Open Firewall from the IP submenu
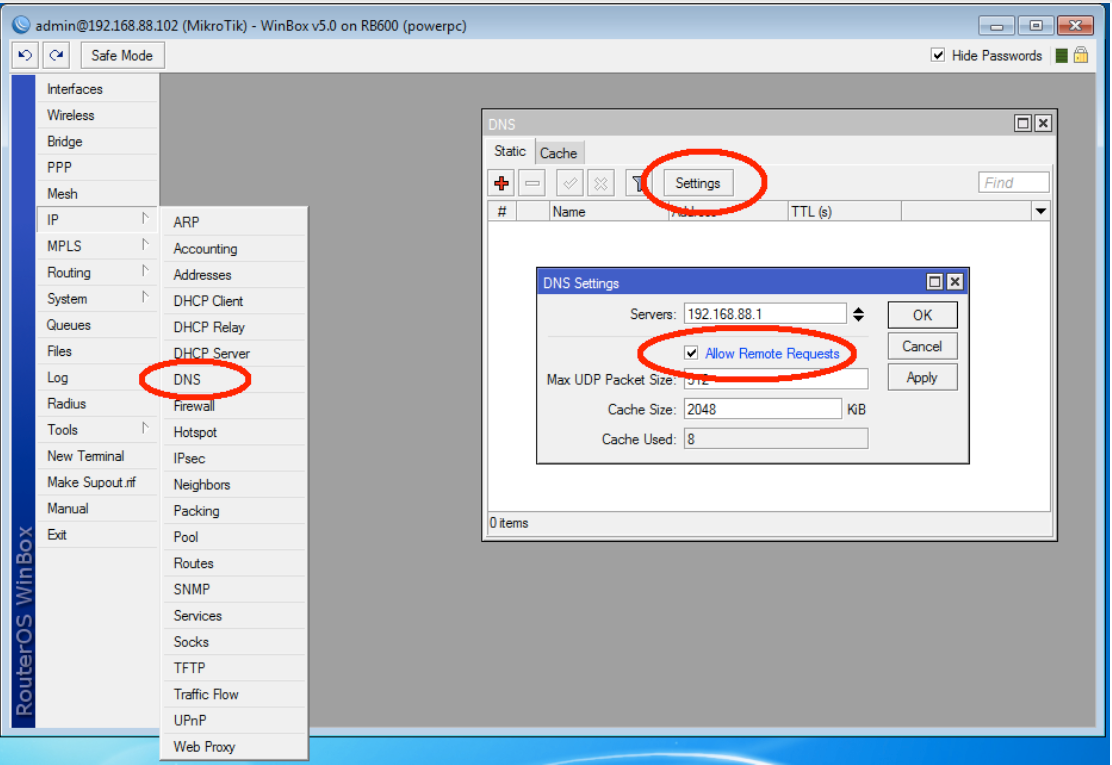 point(234,406)
